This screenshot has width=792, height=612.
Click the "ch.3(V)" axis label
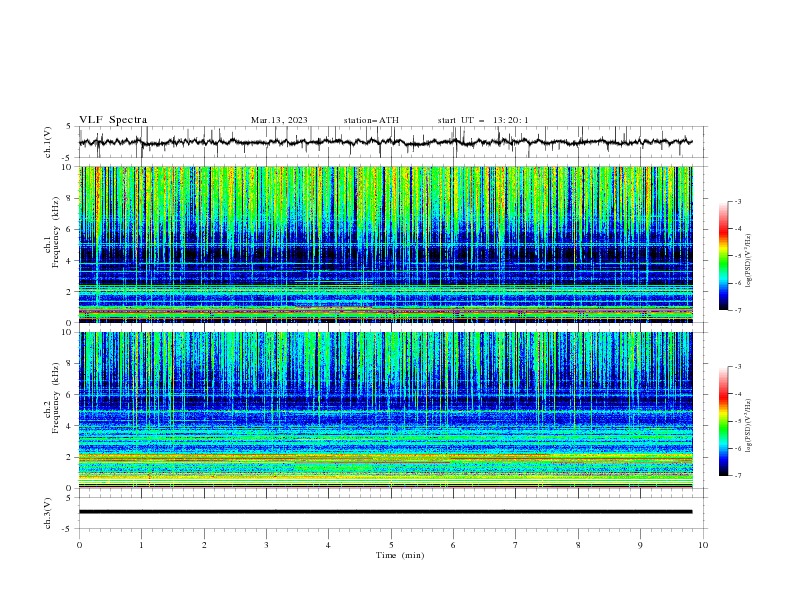coord(48,513)
